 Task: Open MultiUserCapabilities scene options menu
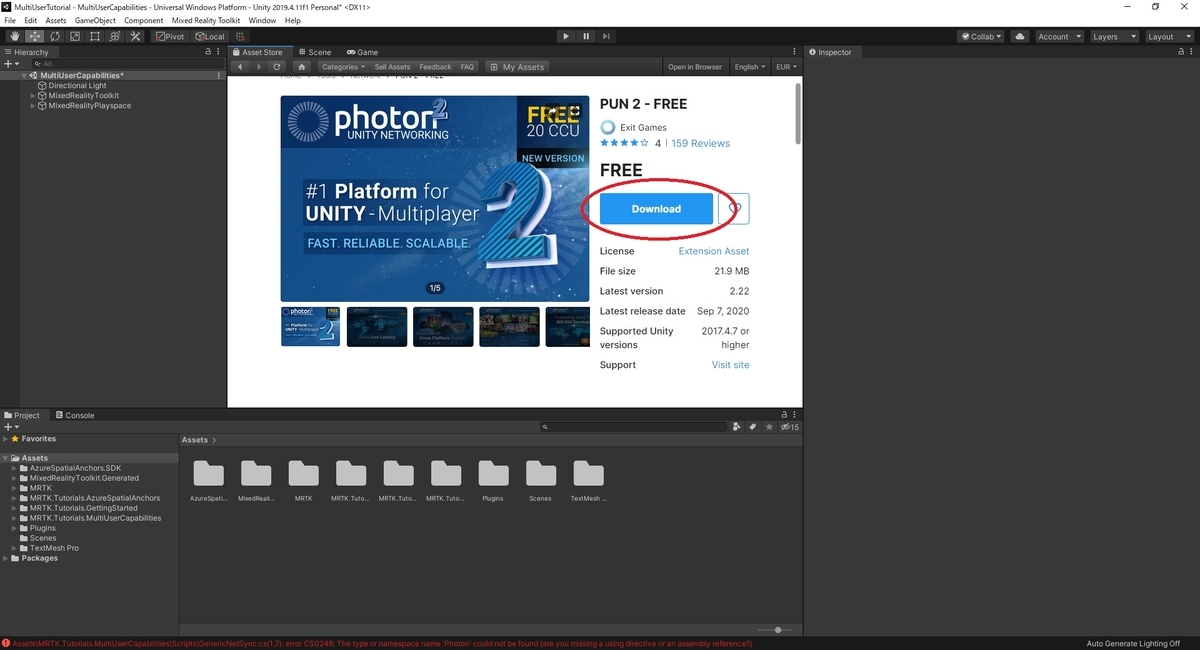coord(219,76)
